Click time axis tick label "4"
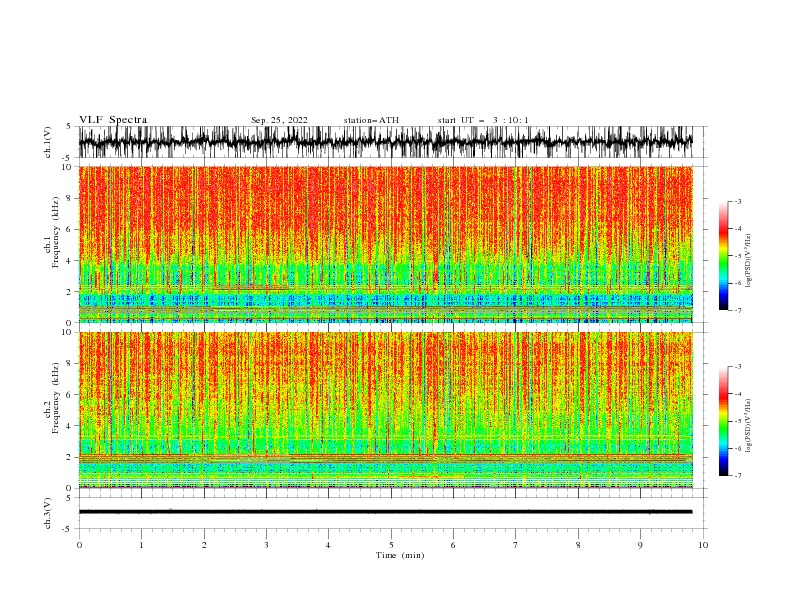The height and width of the screenshot is (612, 792). point(328,545)
